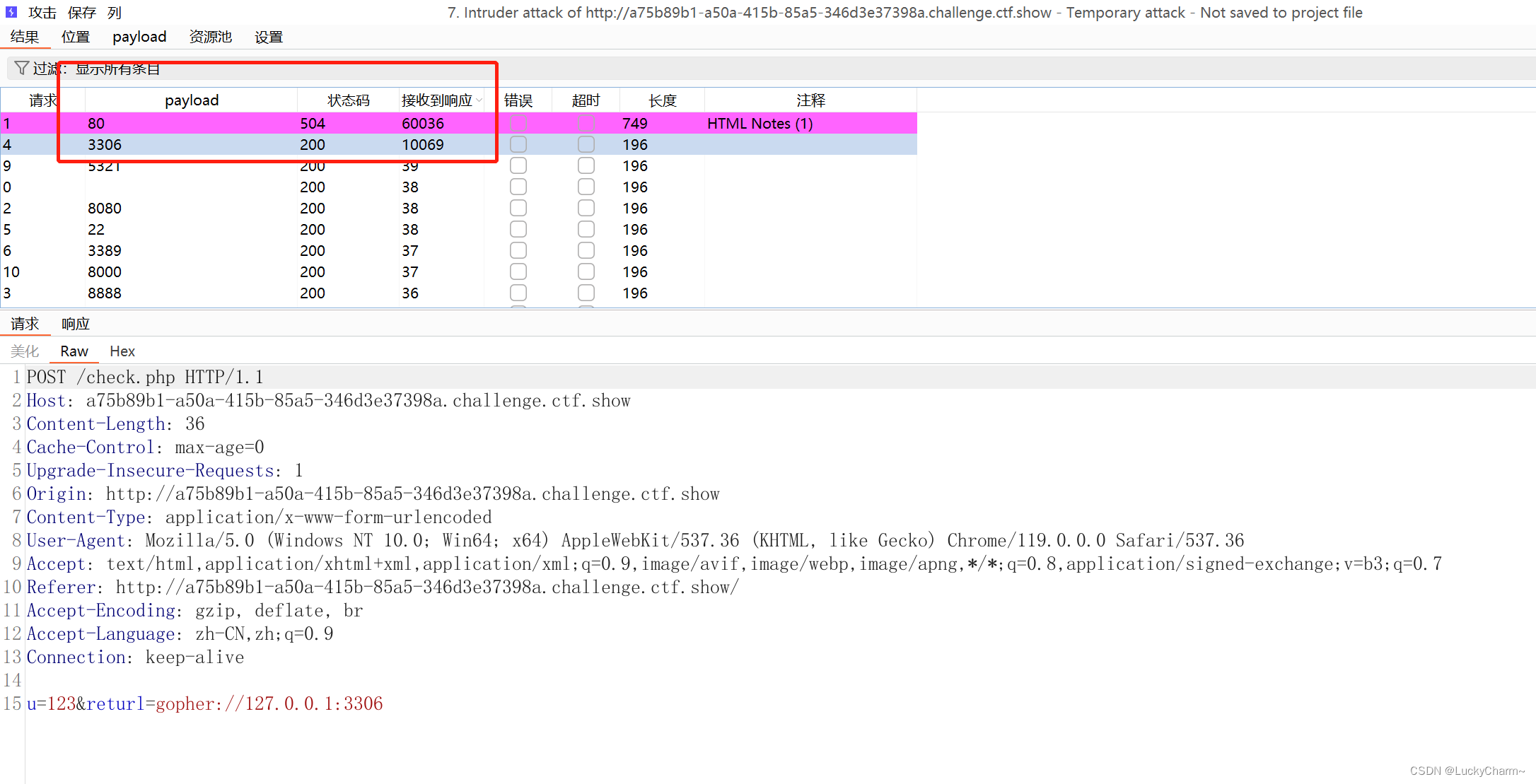The width and height of the screenshot is (1536, 784).
Task: Toggle 超时 checkbox in payload 3389 row
Action: 586,250
